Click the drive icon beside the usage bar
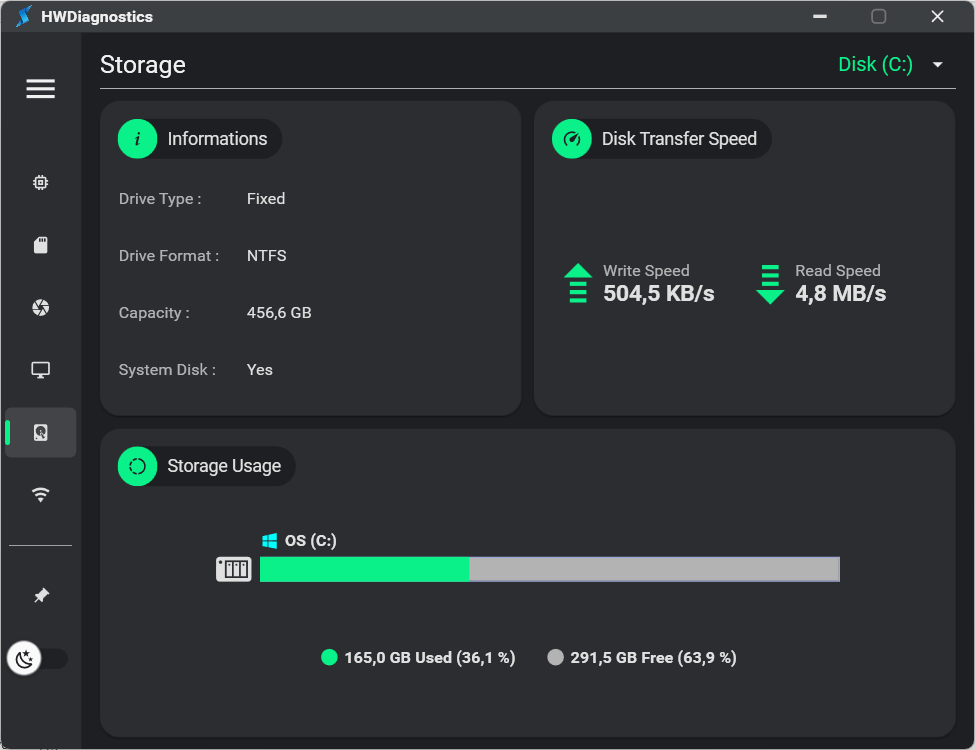Screen dimensions: 975x750 (x=234, y=569)
